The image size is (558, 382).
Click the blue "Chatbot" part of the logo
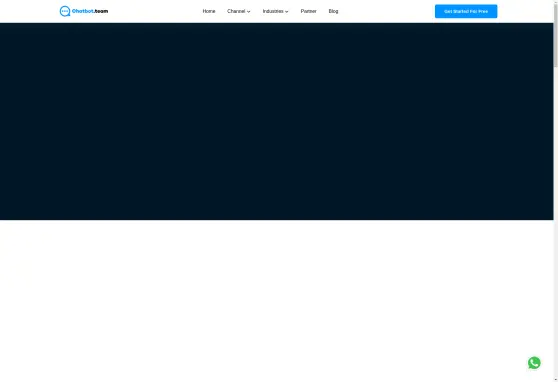83,11
